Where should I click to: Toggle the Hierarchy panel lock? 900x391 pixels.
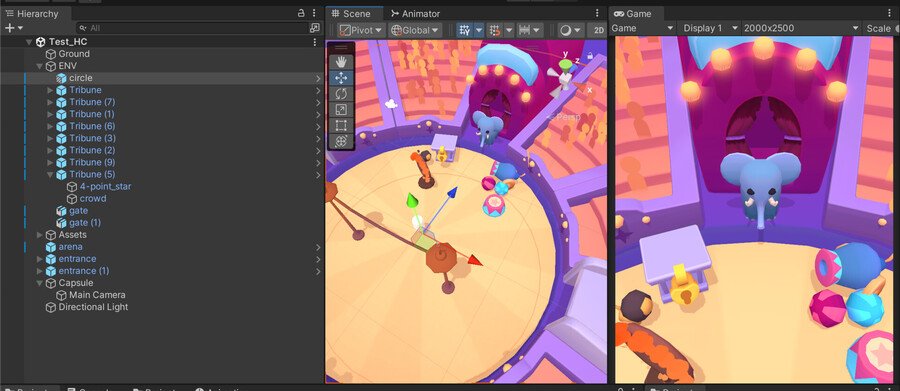[300, 13]
